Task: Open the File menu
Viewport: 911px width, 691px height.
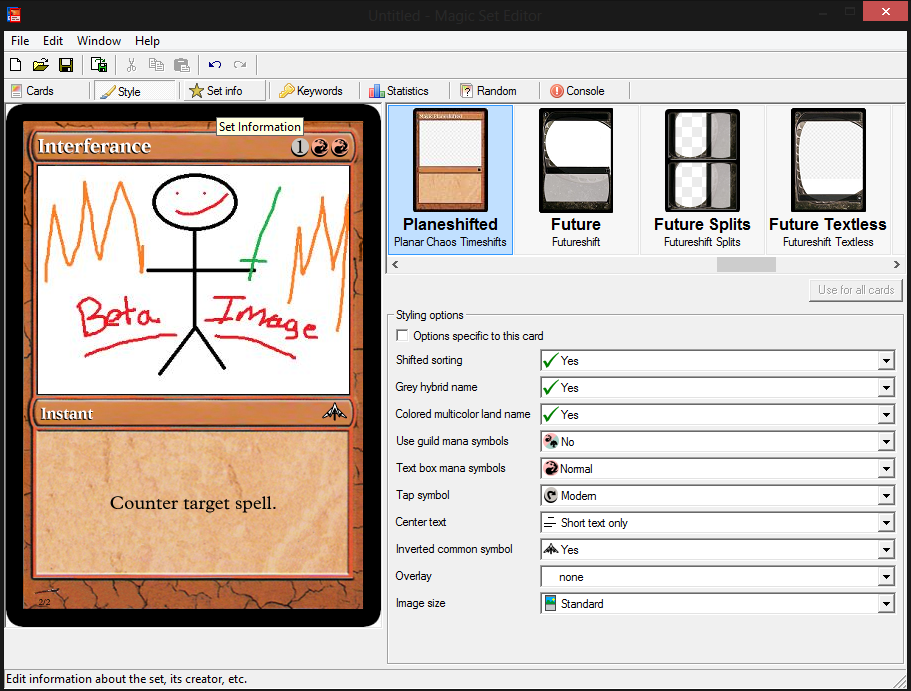Action: 20,41
